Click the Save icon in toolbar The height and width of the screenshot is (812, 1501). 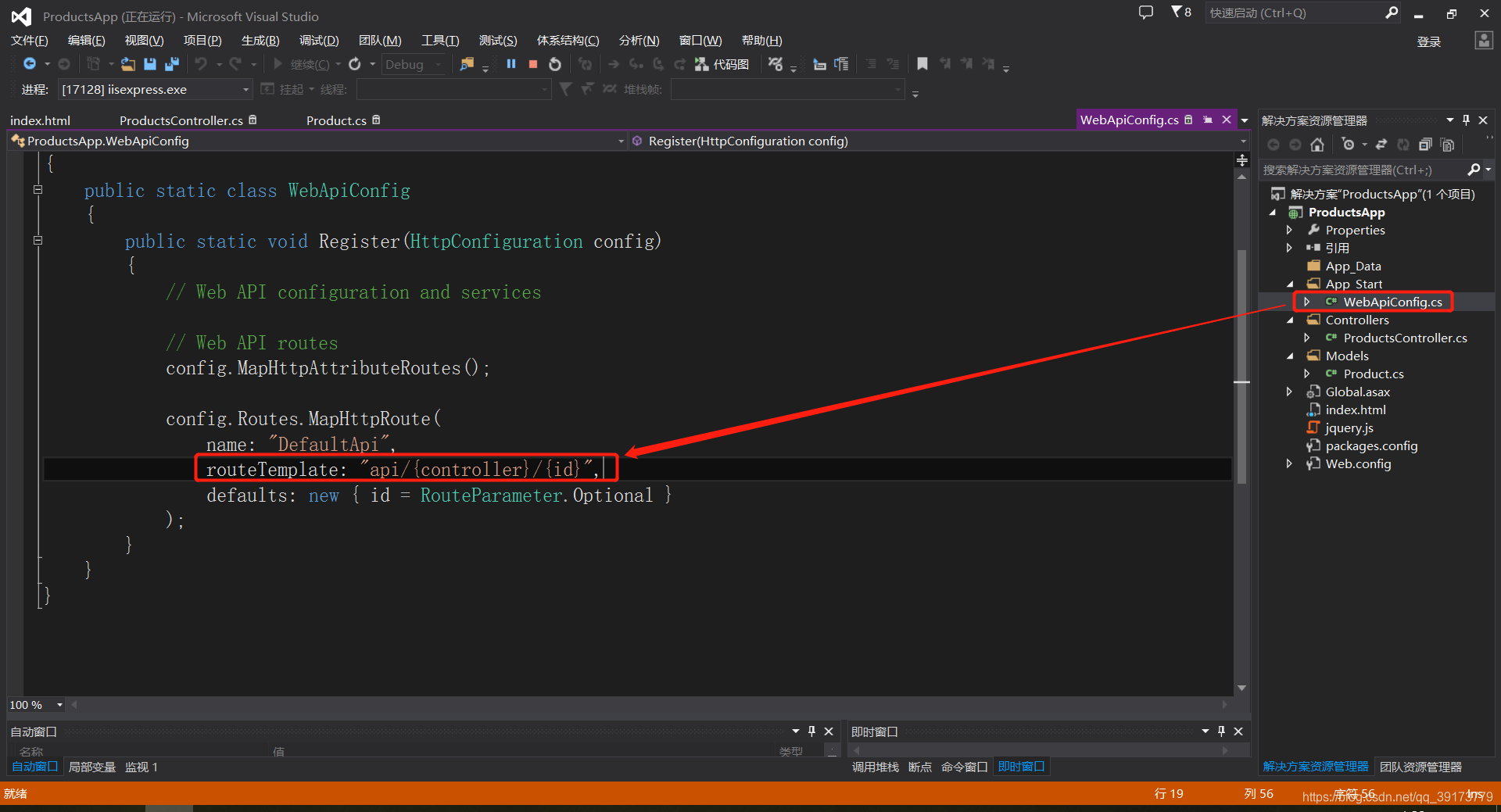(x=150, y=64)
